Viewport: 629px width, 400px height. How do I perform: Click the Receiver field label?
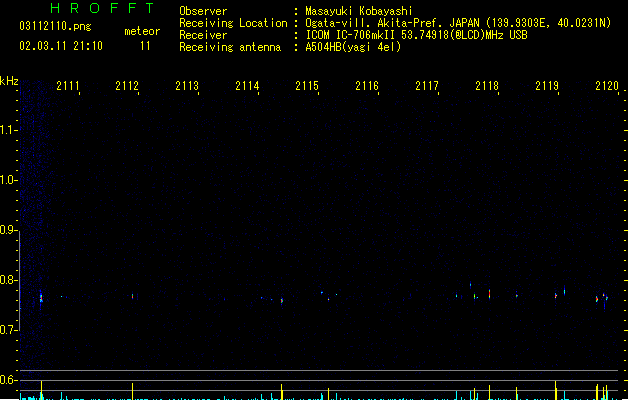(203, 35)
